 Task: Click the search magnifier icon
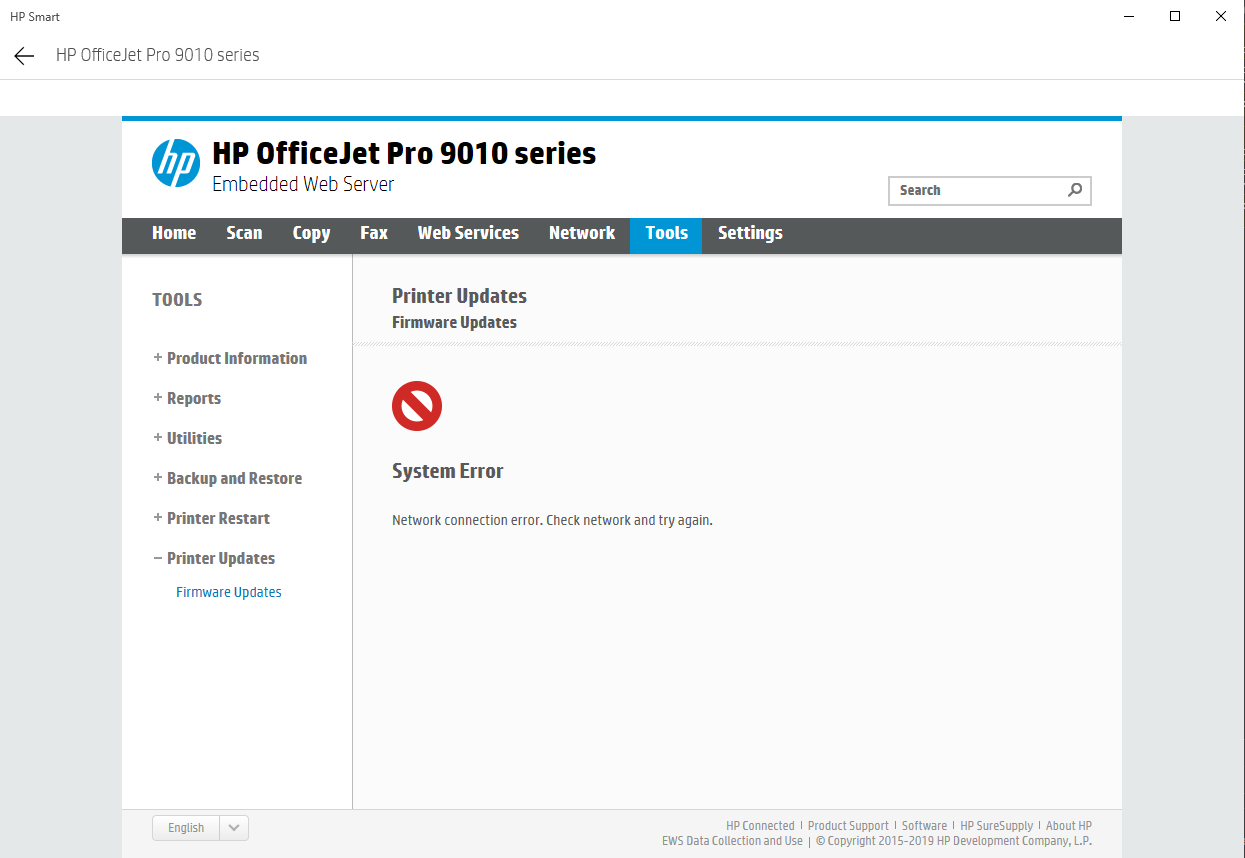pos(1074,190)
